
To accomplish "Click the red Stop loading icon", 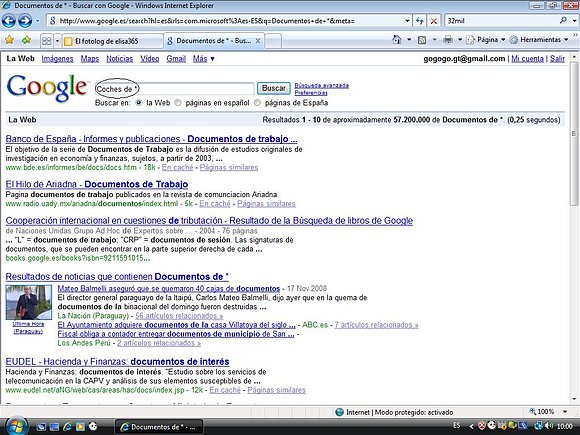I will pos(434,21).
